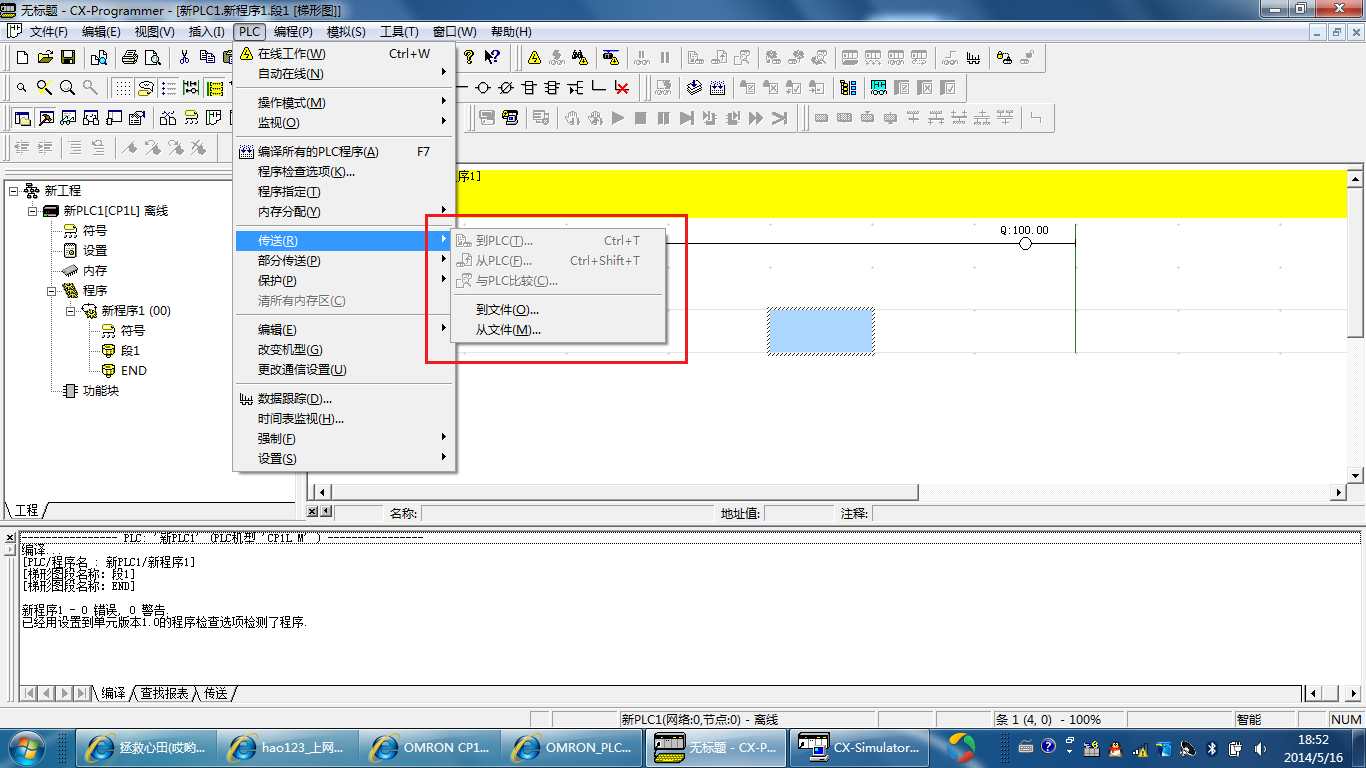Toggle the output window view button
The height and width of the screenshot is (768, 1366).
click(46, 118)
